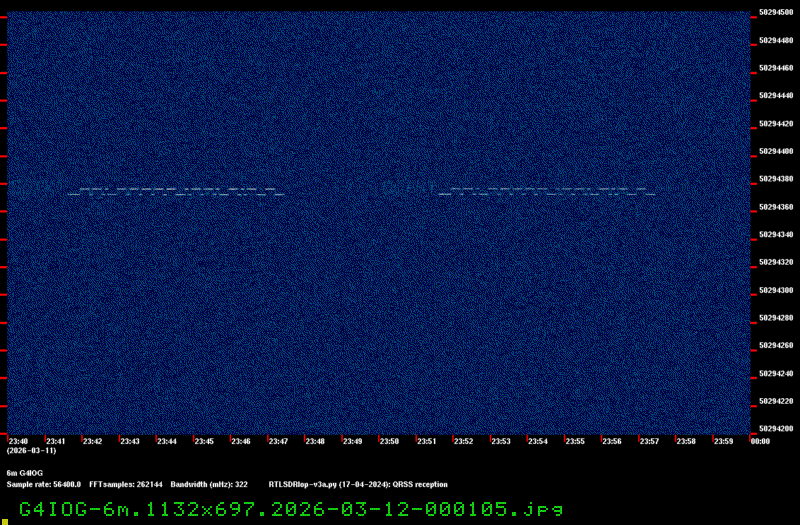Viewport: 800px width, 525px height.
Task: Click the 6m G4IOG station label
Action: [24, 473]
